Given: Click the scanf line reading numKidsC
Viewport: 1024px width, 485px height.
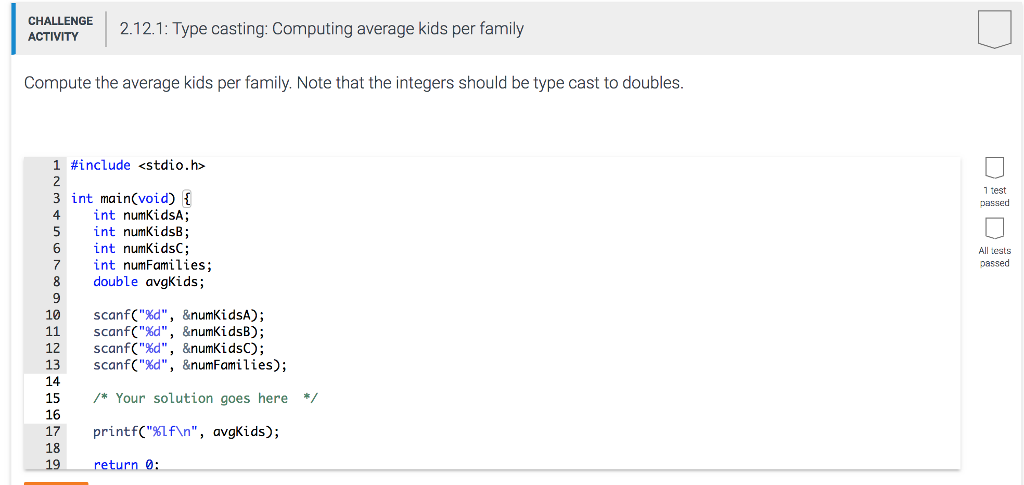Looking at the screenshot, I should (178, 348).
